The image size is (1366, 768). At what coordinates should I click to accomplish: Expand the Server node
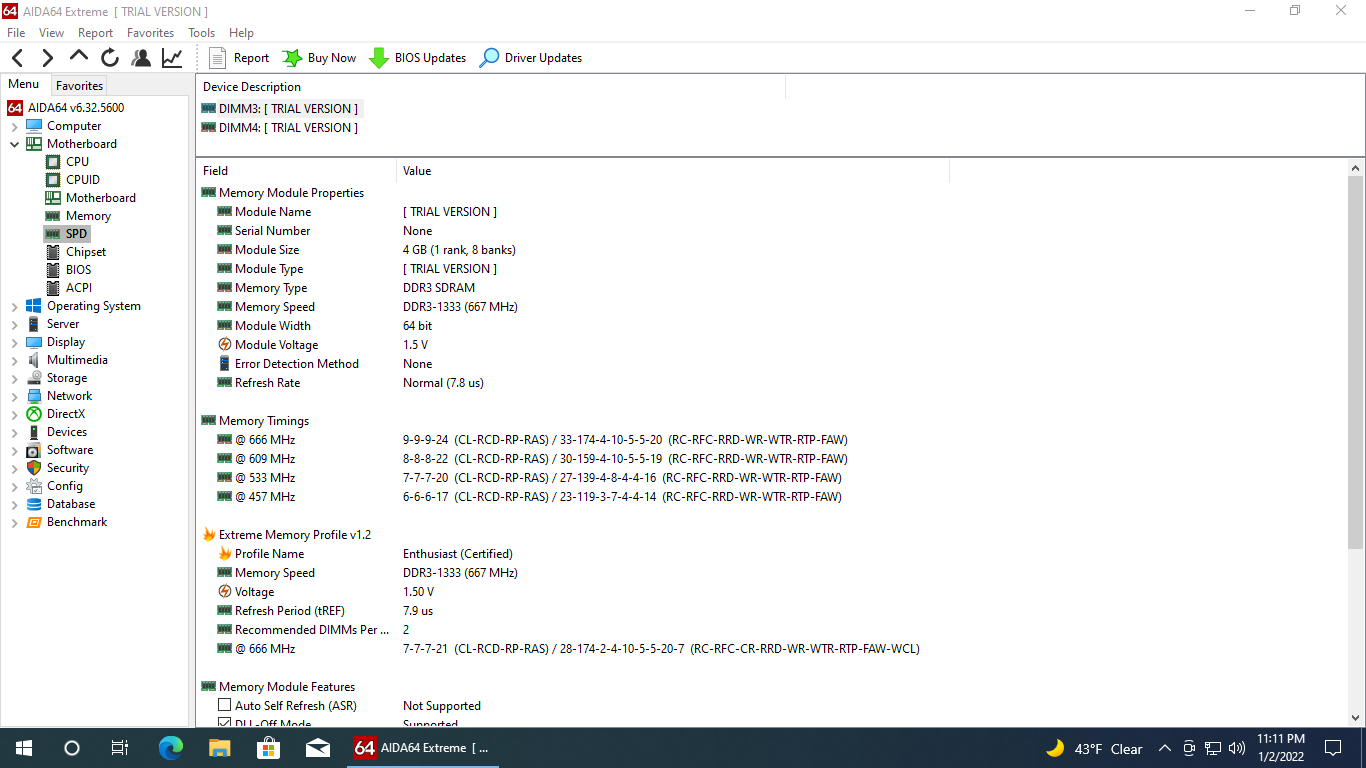(x=15, y=324)
